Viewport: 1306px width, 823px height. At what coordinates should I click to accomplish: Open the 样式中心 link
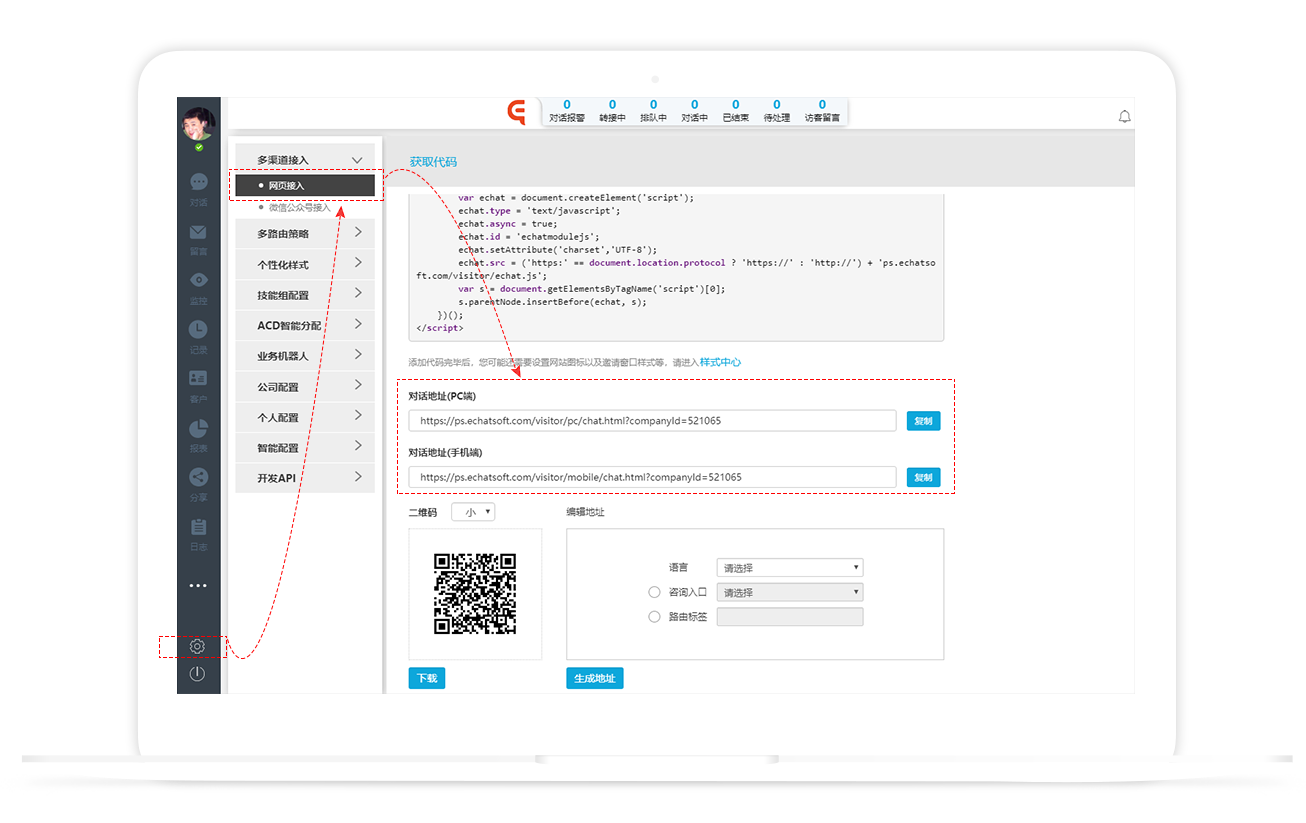(x=720, y=362)
